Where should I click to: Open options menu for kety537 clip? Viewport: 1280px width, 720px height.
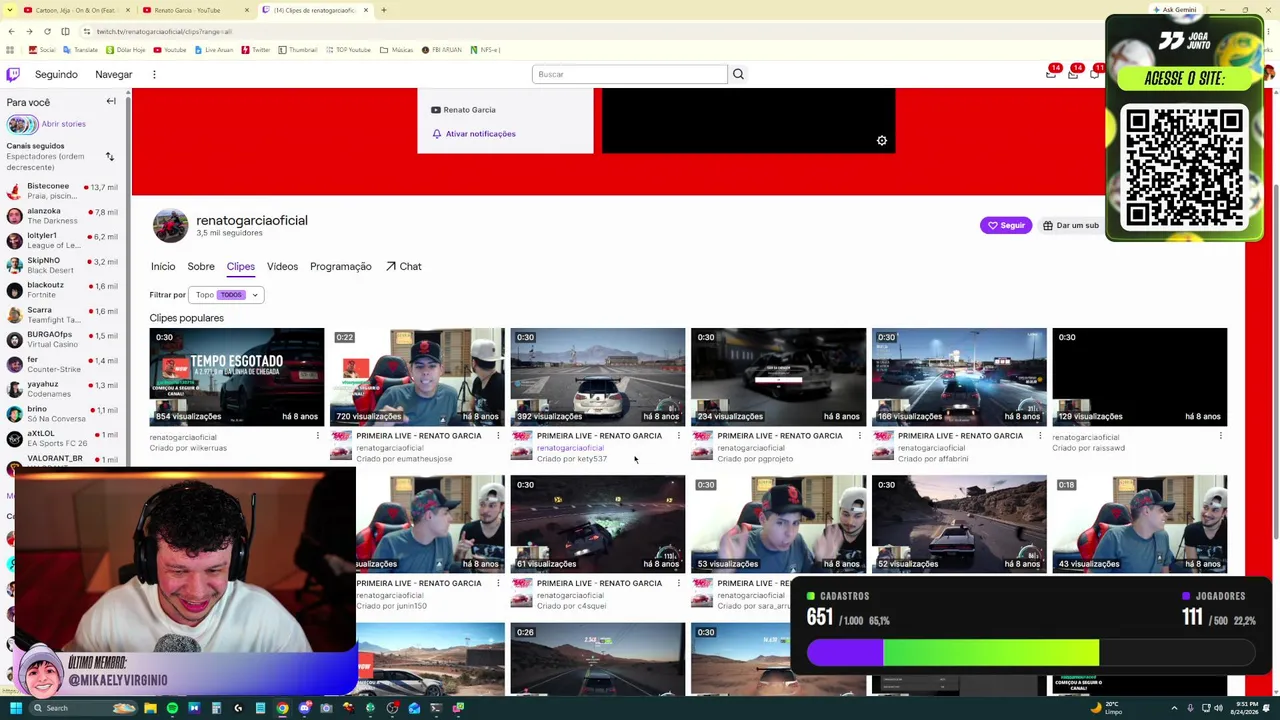(679, 437)
